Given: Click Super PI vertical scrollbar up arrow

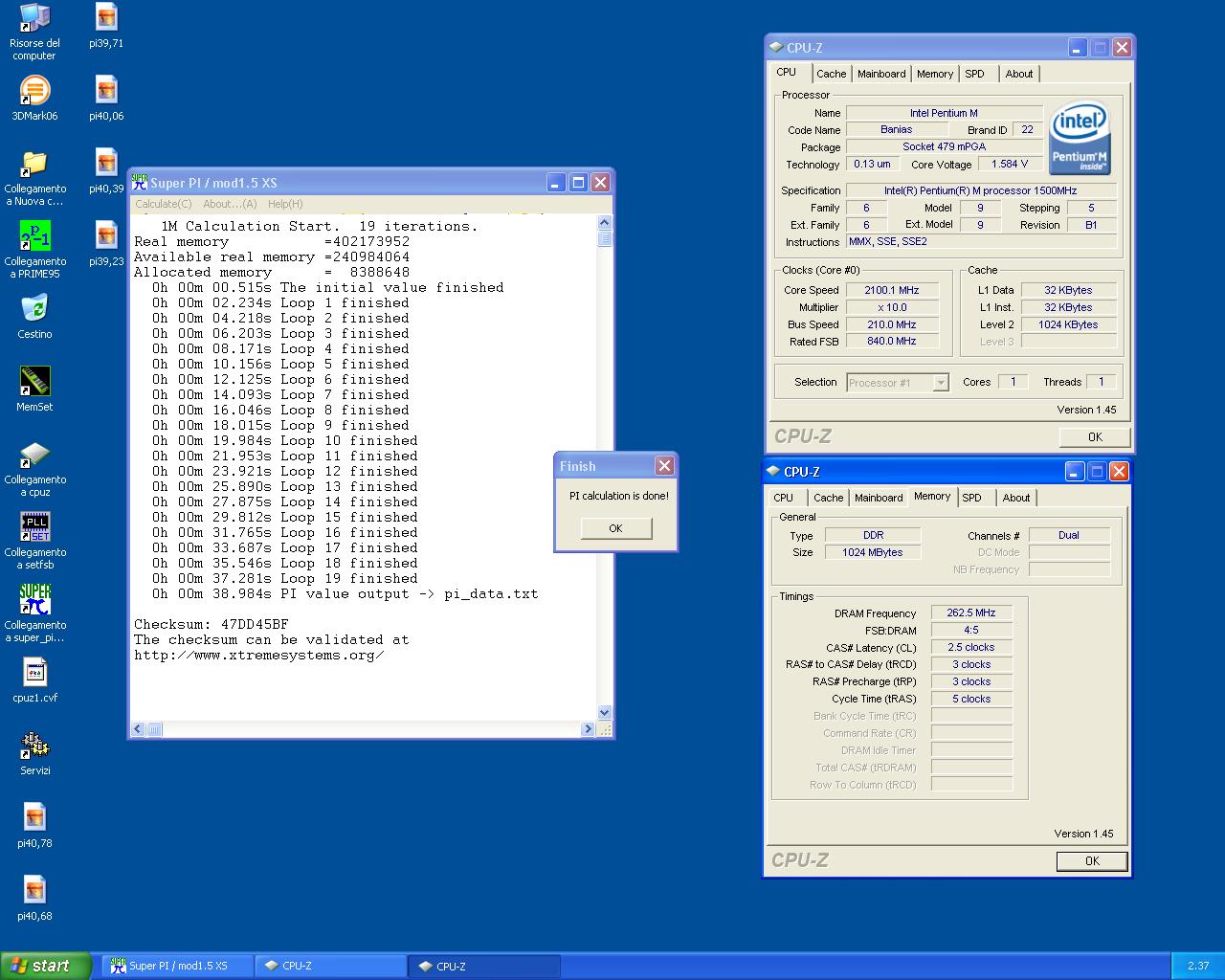Looking at the screenshot, I should pyautogui.click(x=604, y=223).
